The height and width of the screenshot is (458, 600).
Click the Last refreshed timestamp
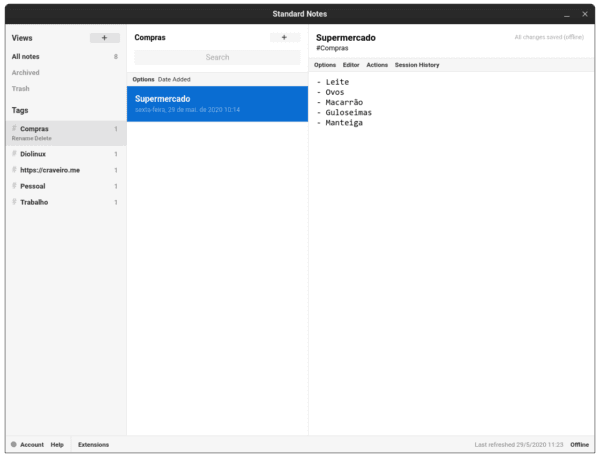[x=519, y=445]
